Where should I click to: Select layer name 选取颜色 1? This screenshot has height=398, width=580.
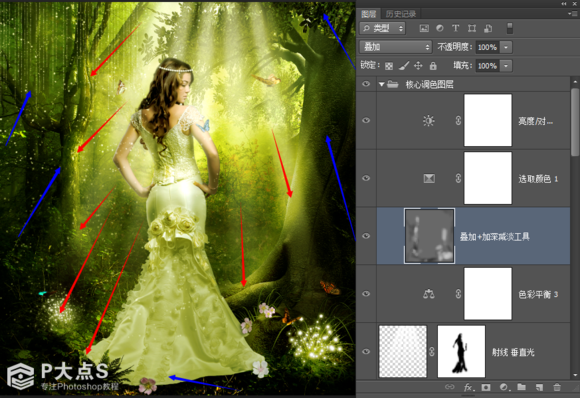538,179
